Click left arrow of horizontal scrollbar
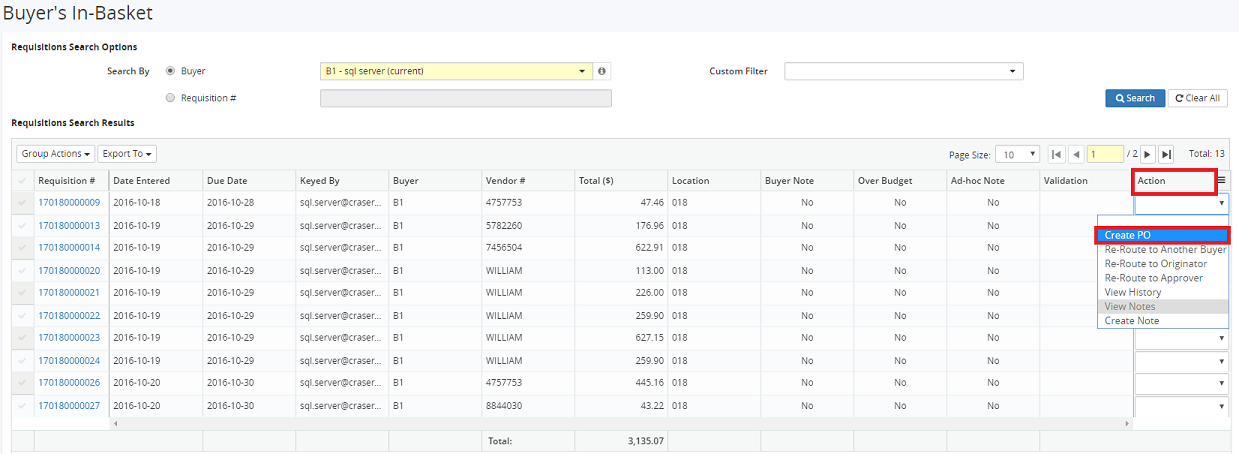The width and height of the screenshot is (1239, 454). click(x=117, y=424)
